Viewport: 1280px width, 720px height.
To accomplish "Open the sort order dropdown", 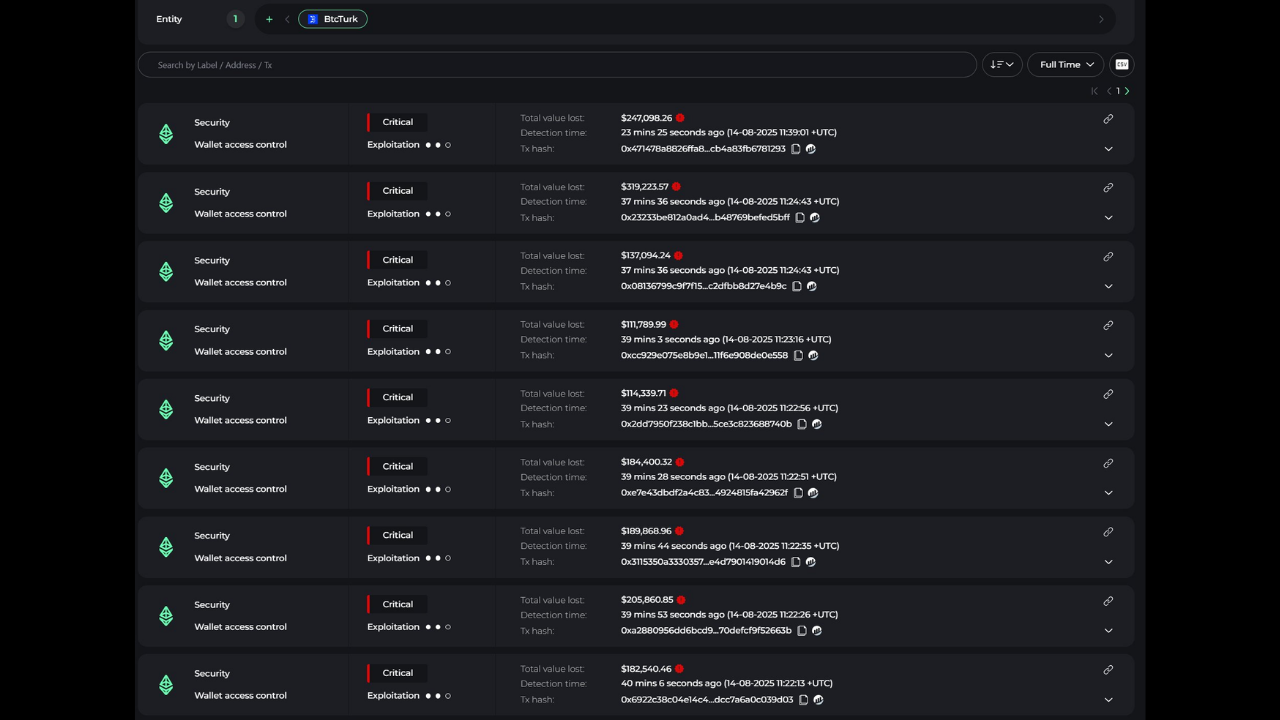I will coord(1002,64).
